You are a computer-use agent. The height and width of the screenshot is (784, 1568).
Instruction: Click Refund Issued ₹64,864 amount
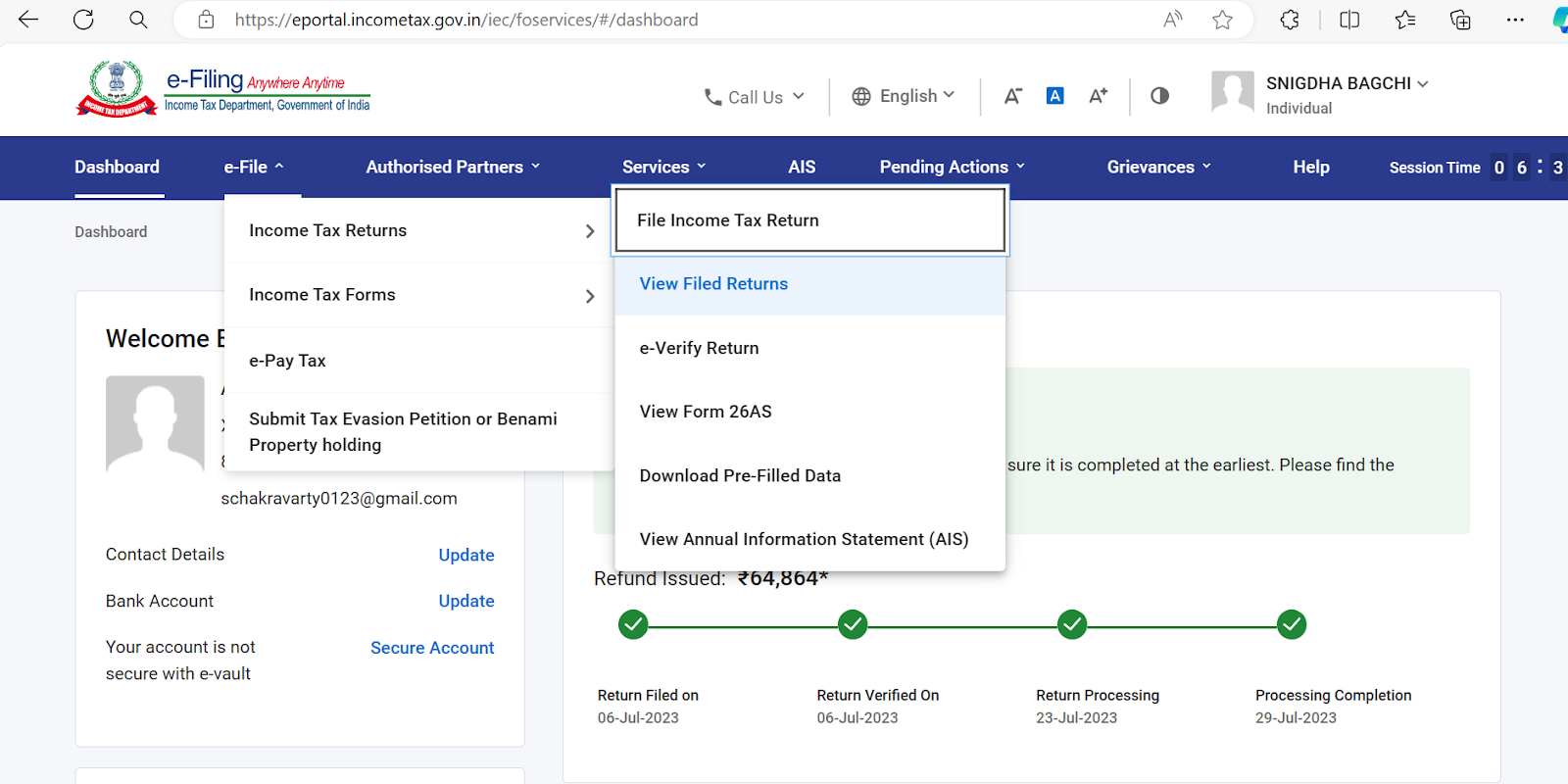click(x=783, y=578)
